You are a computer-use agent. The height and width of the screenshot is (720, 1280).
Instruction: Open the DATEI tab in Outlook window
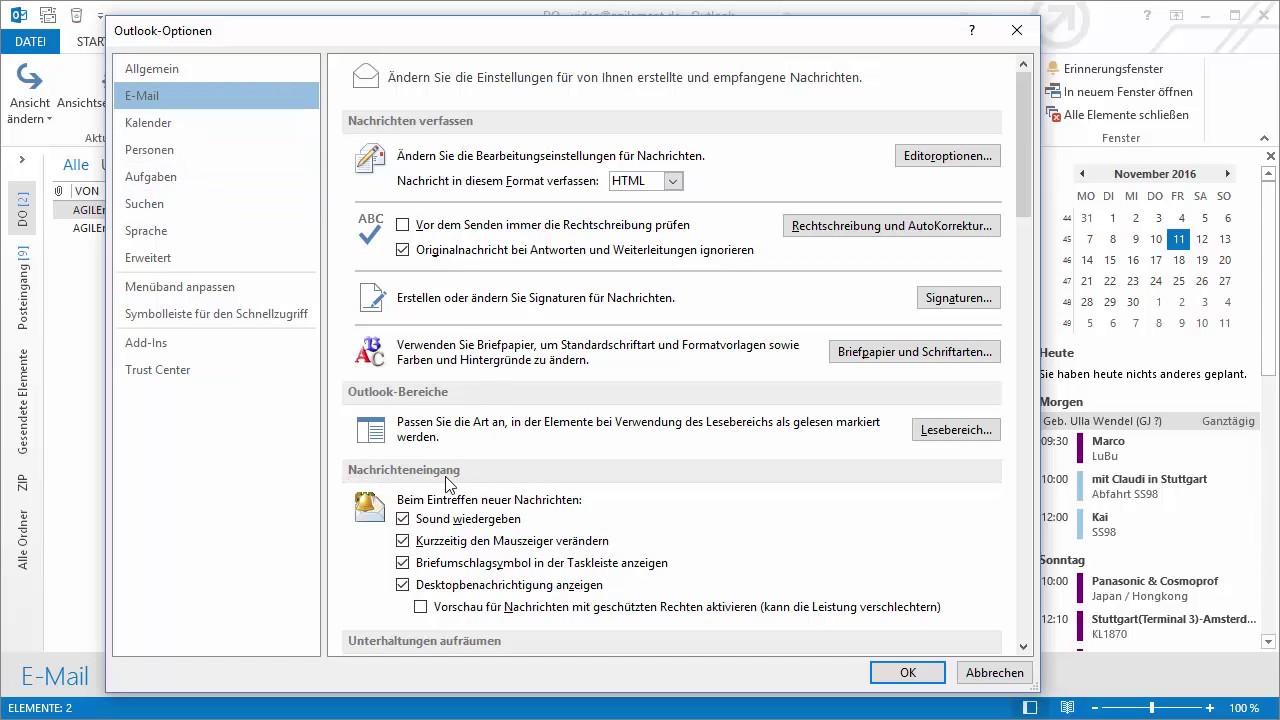click(x=30, y=42)
